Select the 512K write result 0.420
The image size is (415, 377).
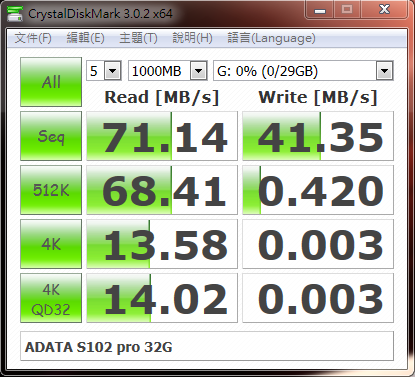point(318,190)
